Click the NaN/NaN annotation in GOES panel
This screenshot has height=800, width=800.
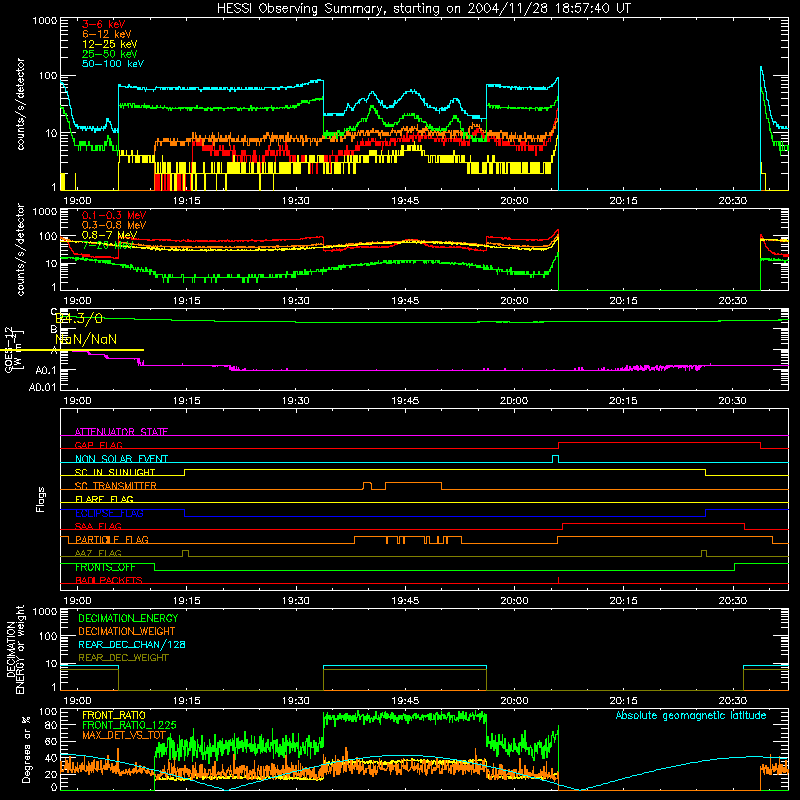(x=86, y=339)
